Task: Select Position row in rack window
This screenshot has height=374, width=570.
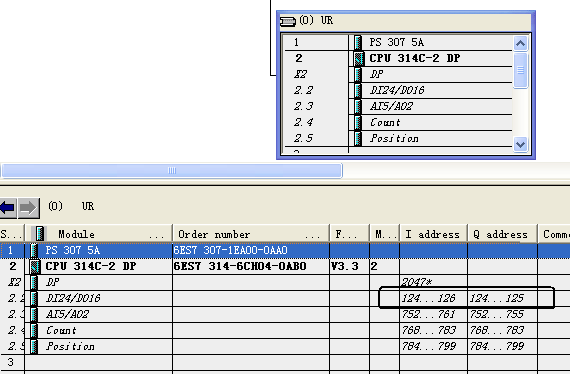Action: 398,138
